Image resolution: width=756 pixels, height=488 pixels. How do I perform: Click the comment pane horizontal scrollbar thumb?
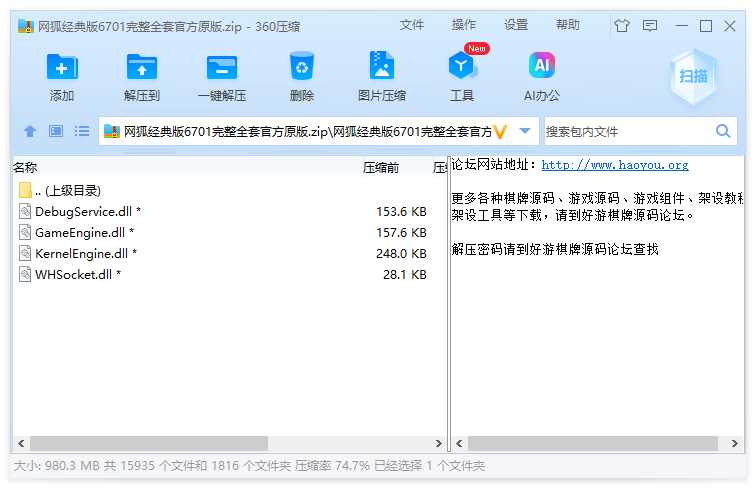tap(593, 443)
